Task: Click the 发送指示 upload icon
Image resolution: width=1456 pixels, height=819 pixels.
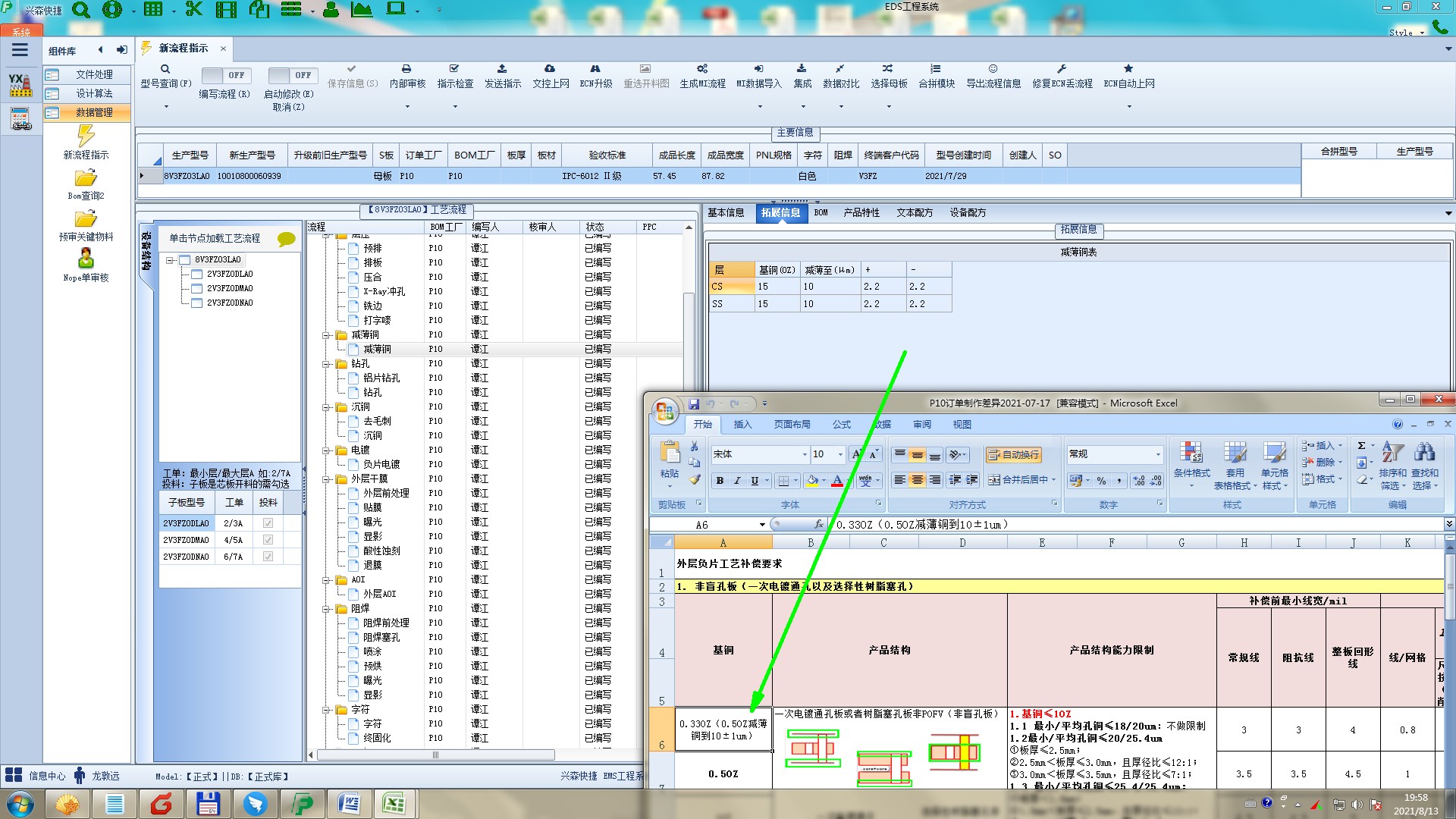Action: tap(502, 69)
